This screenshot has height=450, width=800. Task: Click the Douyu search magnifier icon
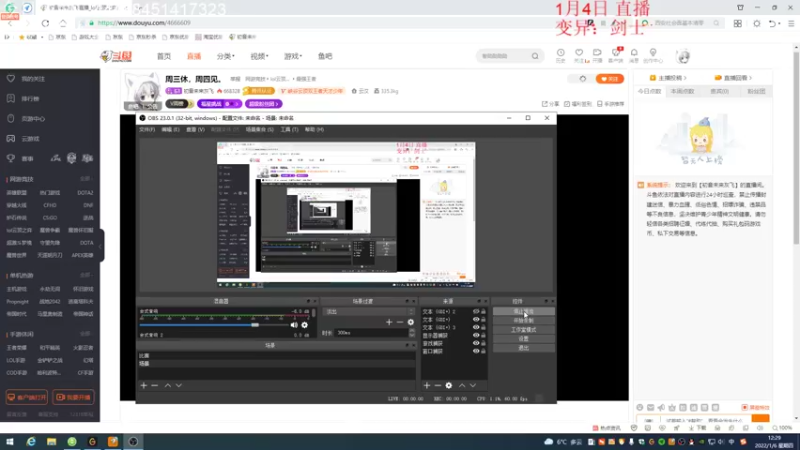point(535,56)
